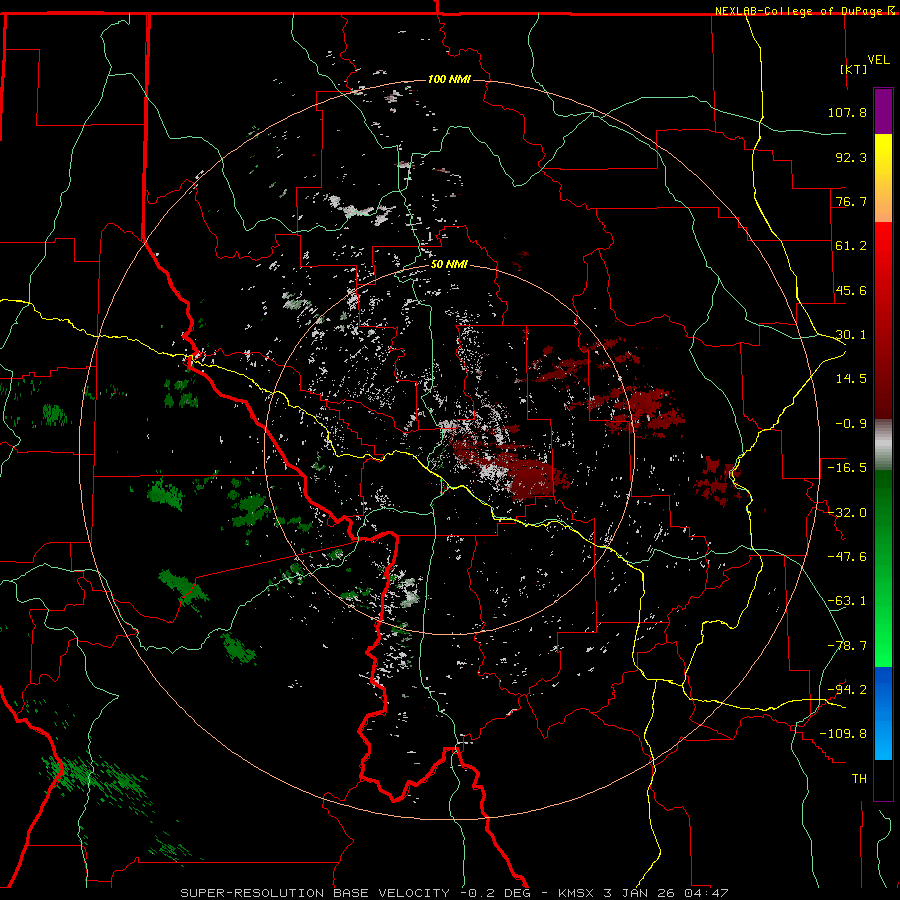Click the 100 NMI range ring label
Image resolution: width=900 pixels, height=900 pixels.
[449, 79]
